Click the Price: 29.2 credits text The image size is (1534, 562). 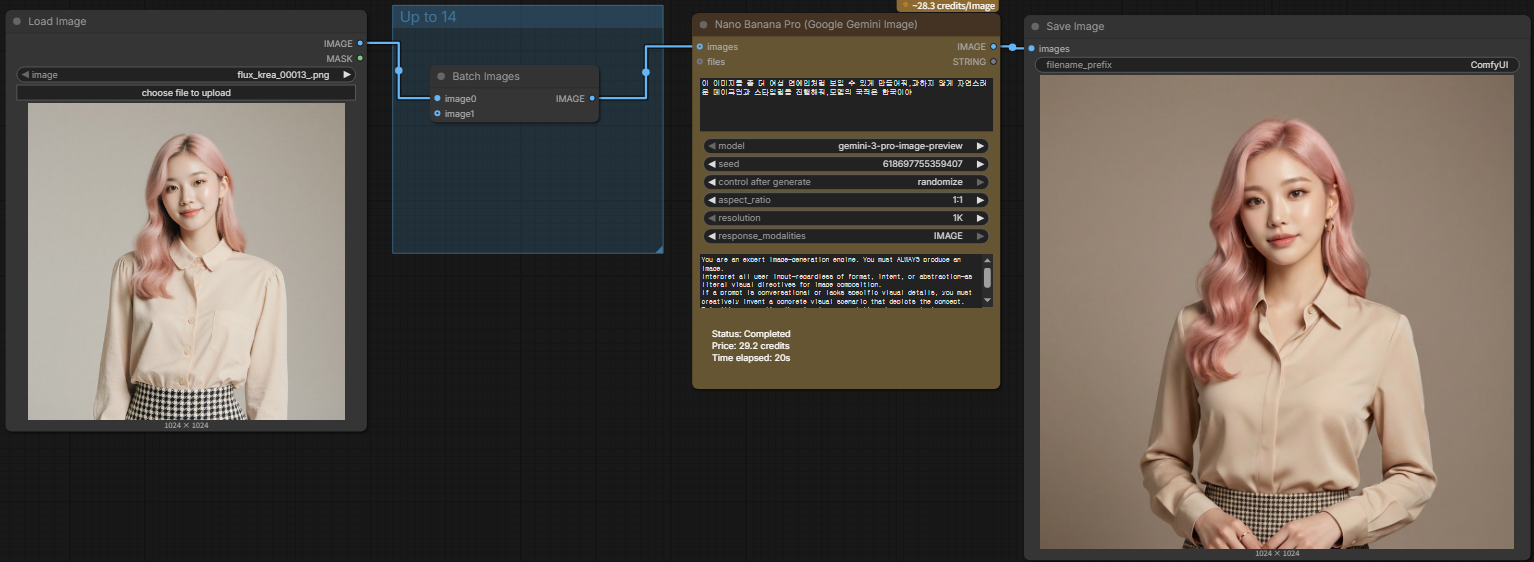point(750,346)
